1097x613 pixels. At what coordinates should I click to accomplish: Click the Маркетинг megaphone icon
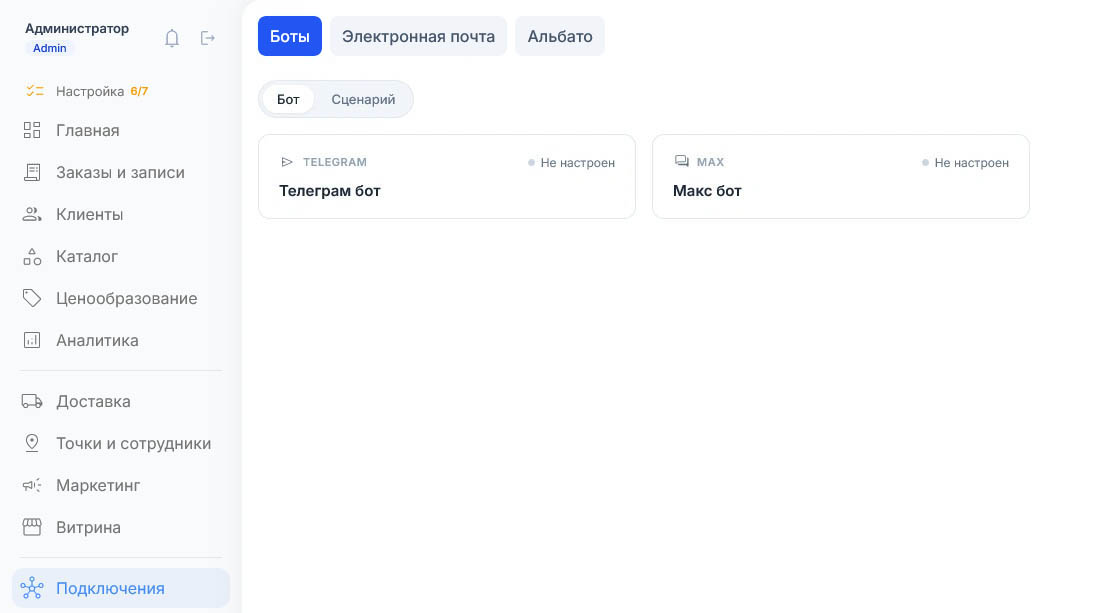click(x=32, y=485)
